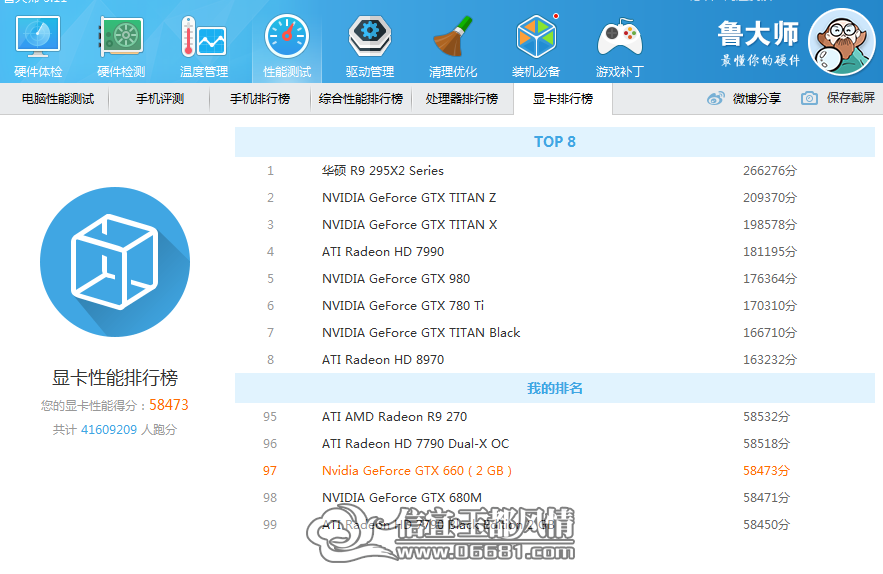This screenshot has height=574, width=883.
Task: Click the 170310分 score value
Action: (770, 306)
